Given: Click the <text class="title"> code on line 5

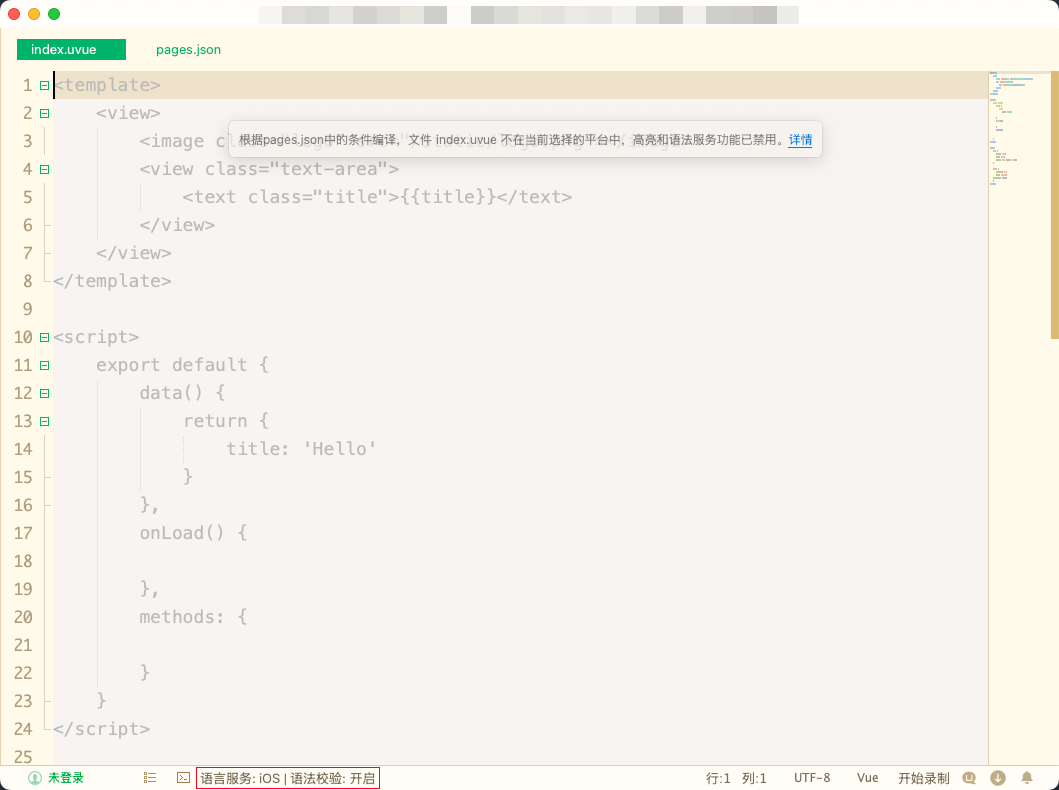Looking at the screenshot, I should 291,196.
